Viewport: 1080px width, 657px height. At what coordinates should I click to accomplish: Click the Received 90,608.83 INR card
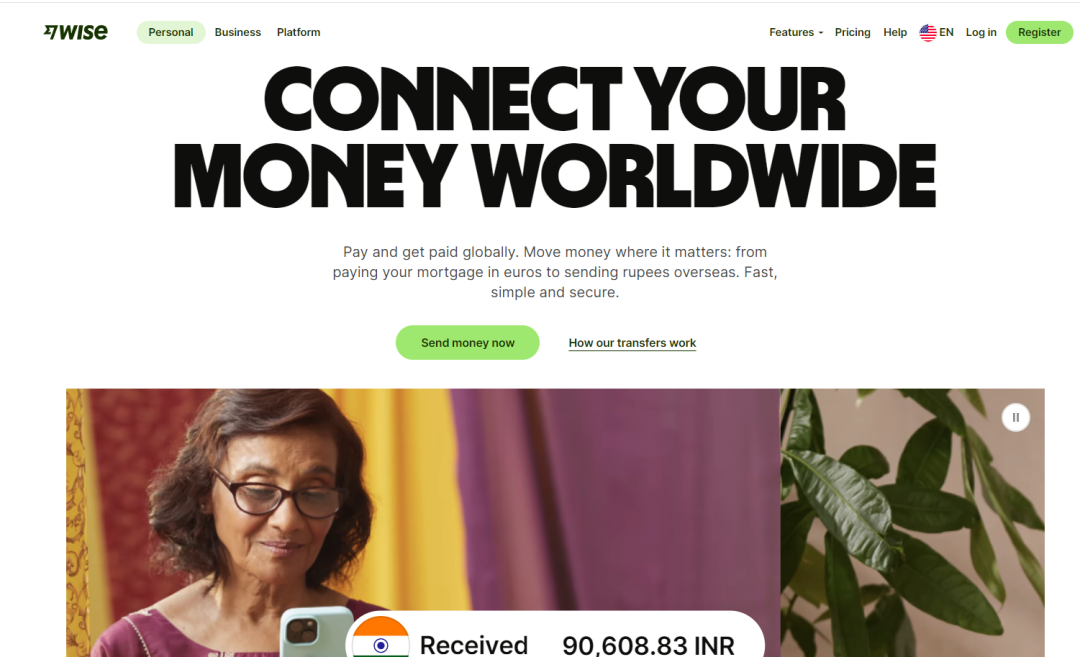pyautogui.click(x=555, y=634)
